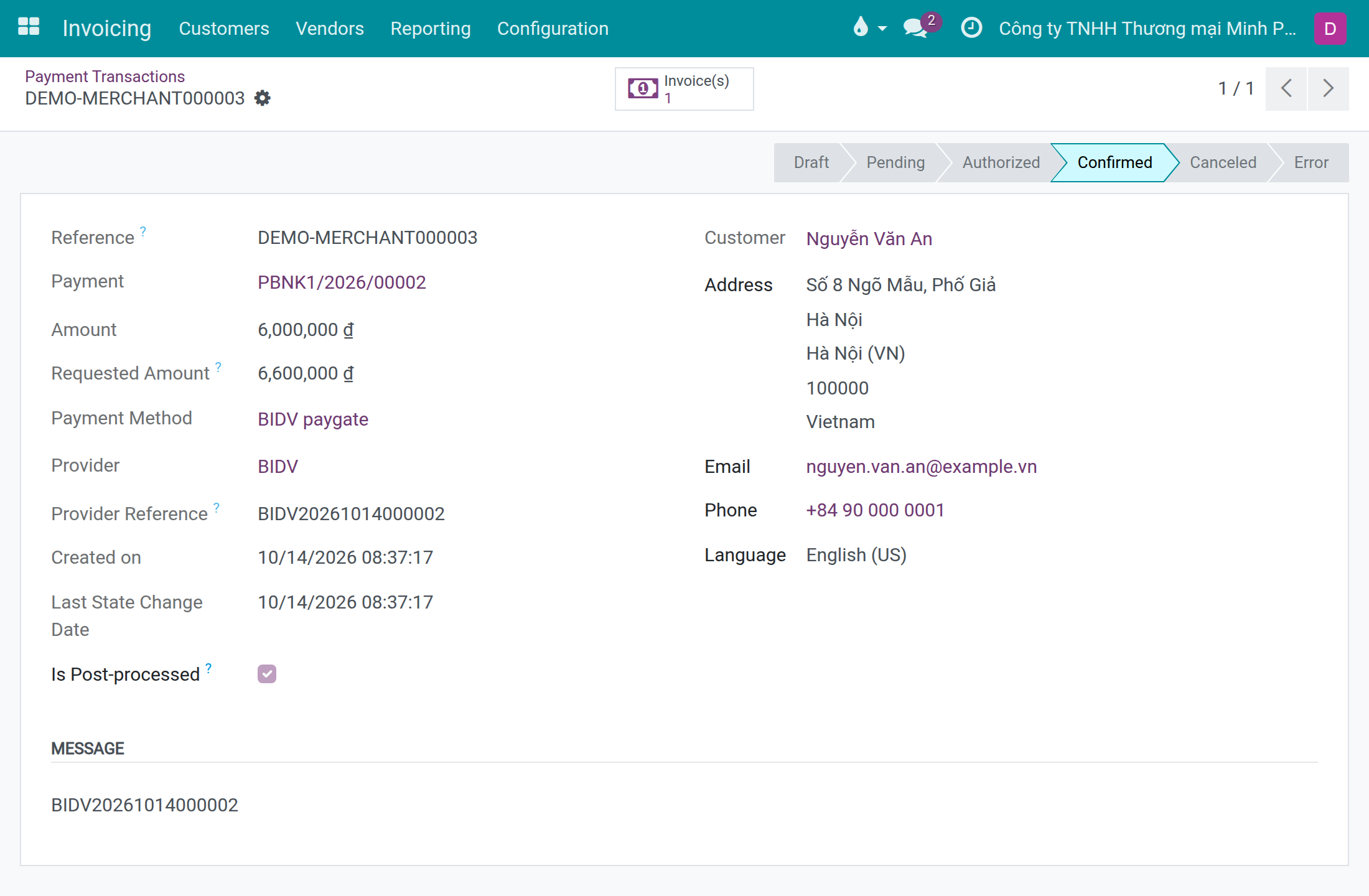1369x896 pixels.
Task: Click the Requested Amount value 6,600,000 ₫
Action: point(306,373)
